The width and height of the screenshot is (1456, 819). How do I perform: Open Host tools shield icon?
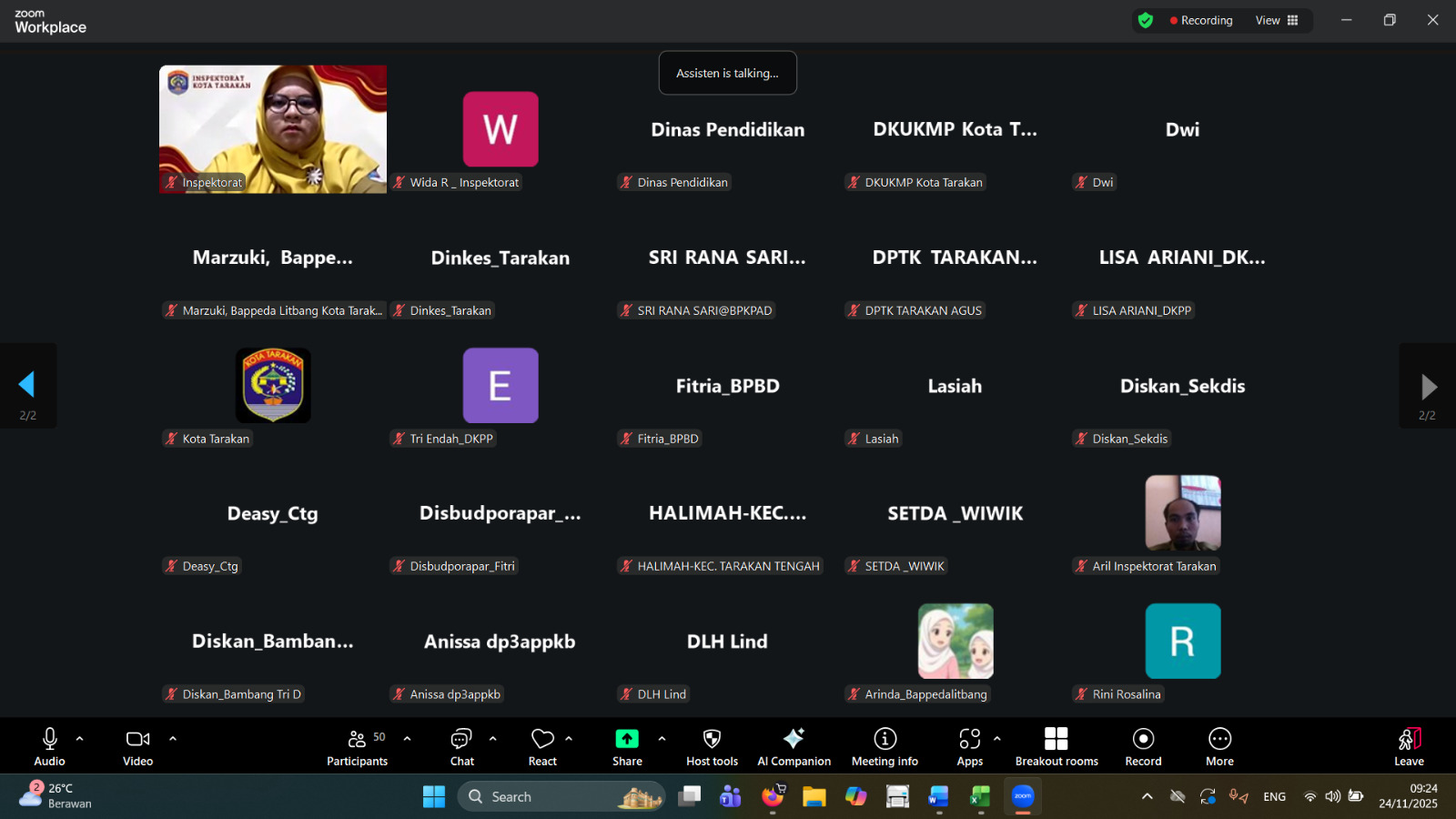(712, 739)
